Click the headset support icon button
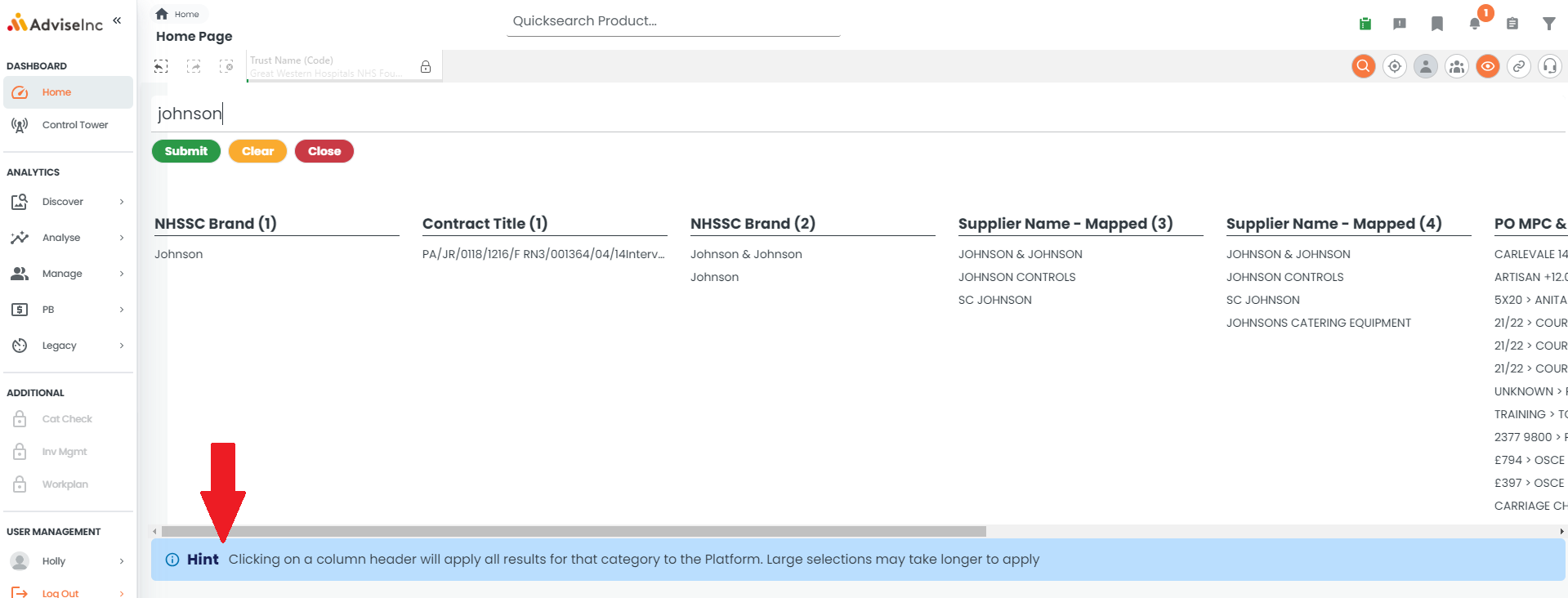 1550,66
